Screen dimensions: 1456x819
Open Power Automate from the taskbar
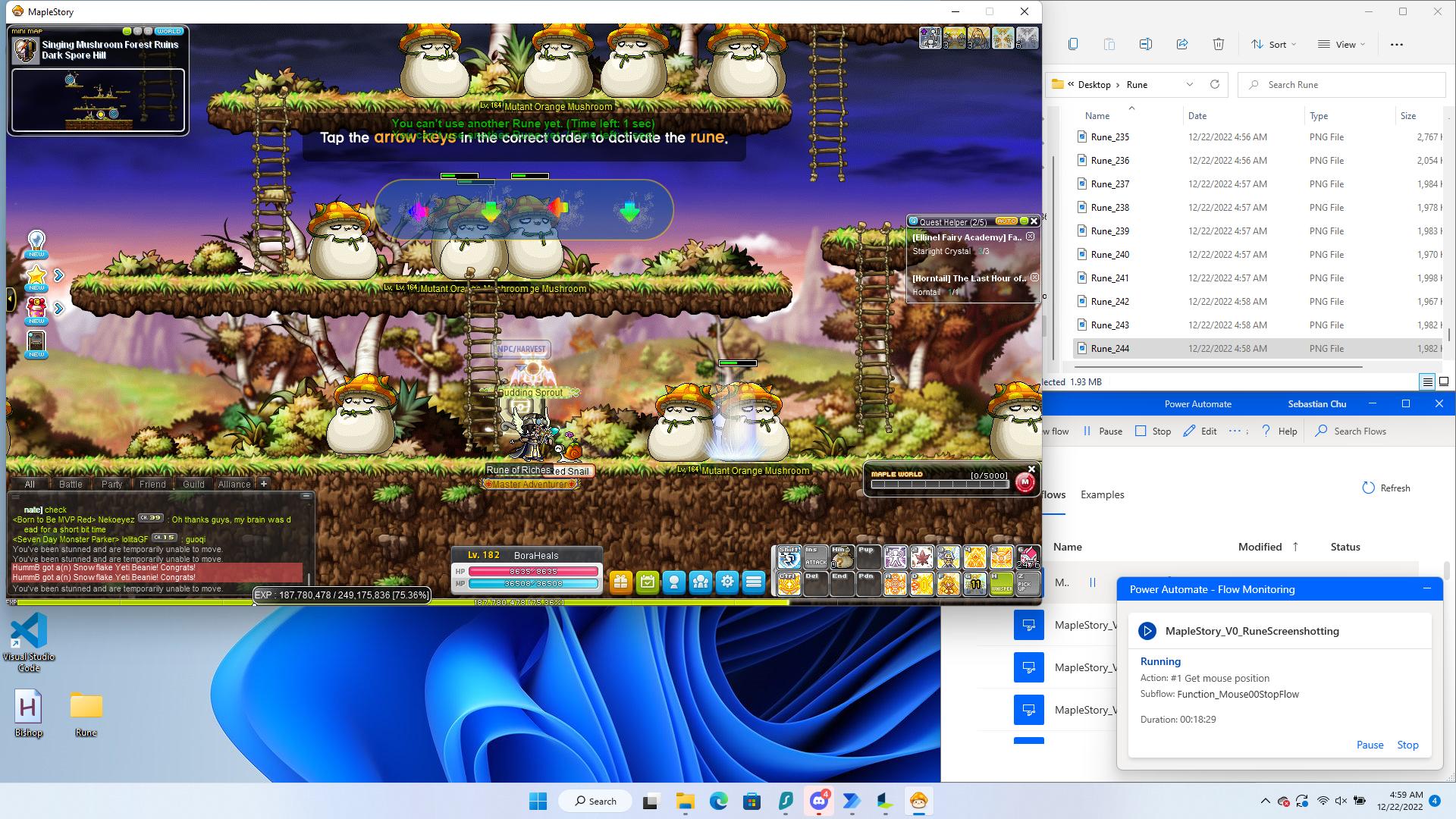pyautogui.click(x=852, y=801)
